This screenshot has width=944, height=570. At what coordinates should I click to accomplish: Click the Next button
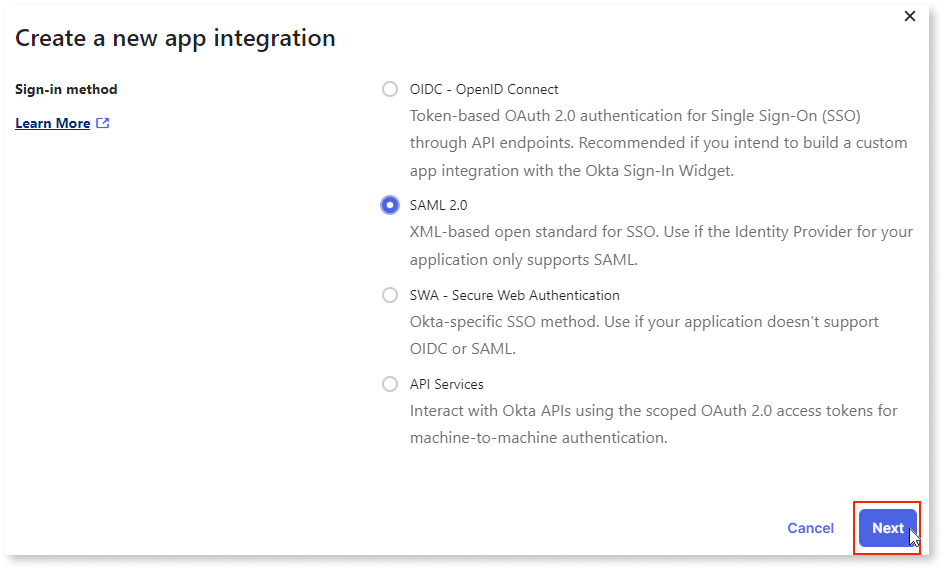point(888,528)
